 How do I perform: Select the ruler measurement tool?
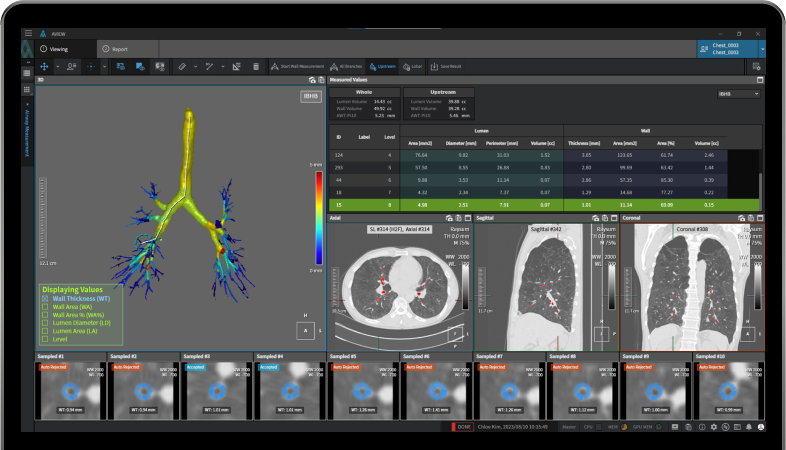pos(181,66)
